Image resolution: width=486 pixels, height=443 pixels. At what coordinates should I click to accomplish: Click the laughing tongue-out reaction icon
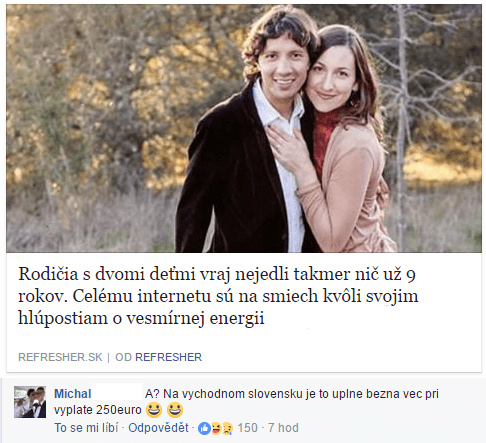[215, 428]
